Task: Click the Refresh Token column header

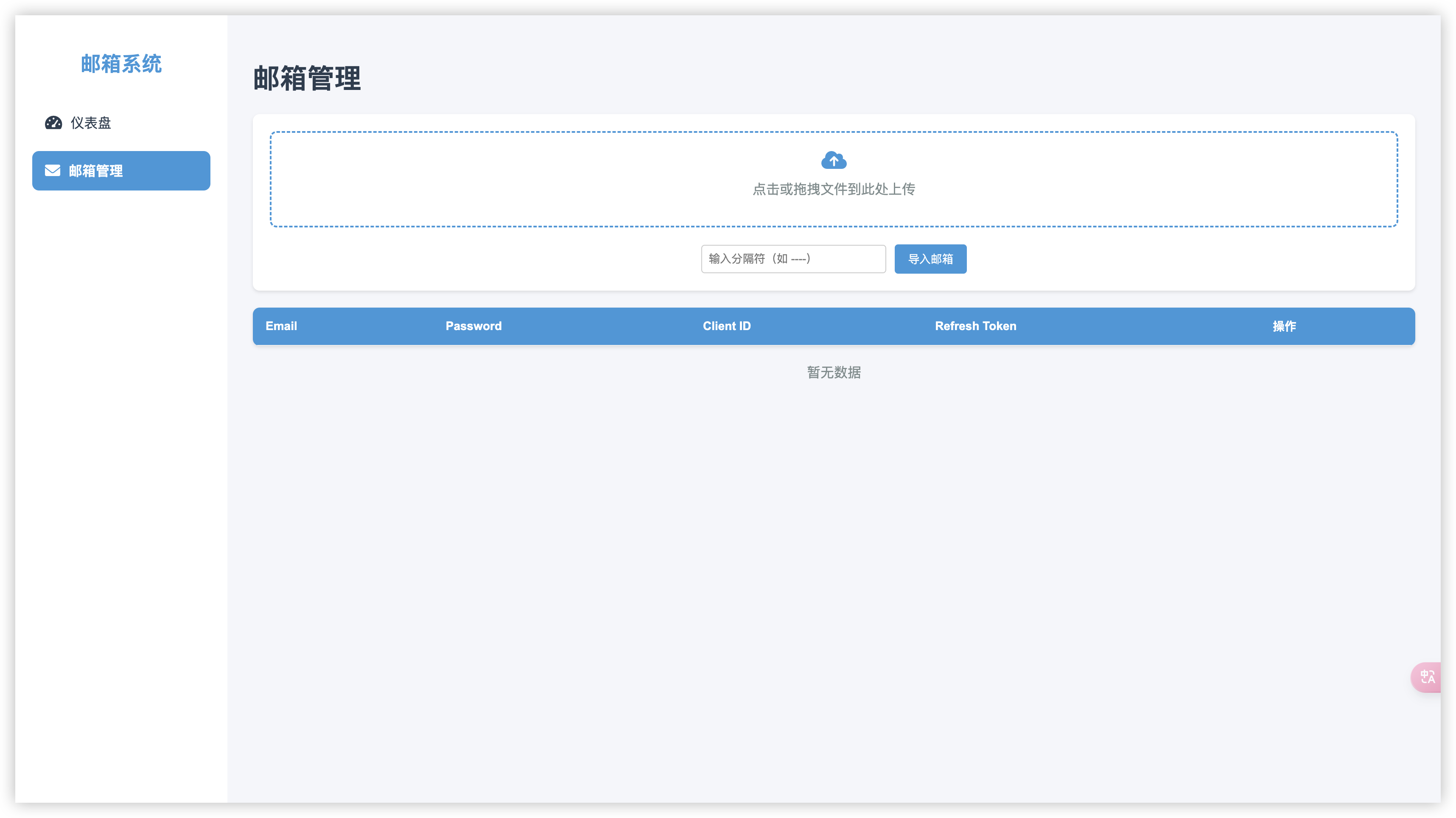Action: coord(975,325)
